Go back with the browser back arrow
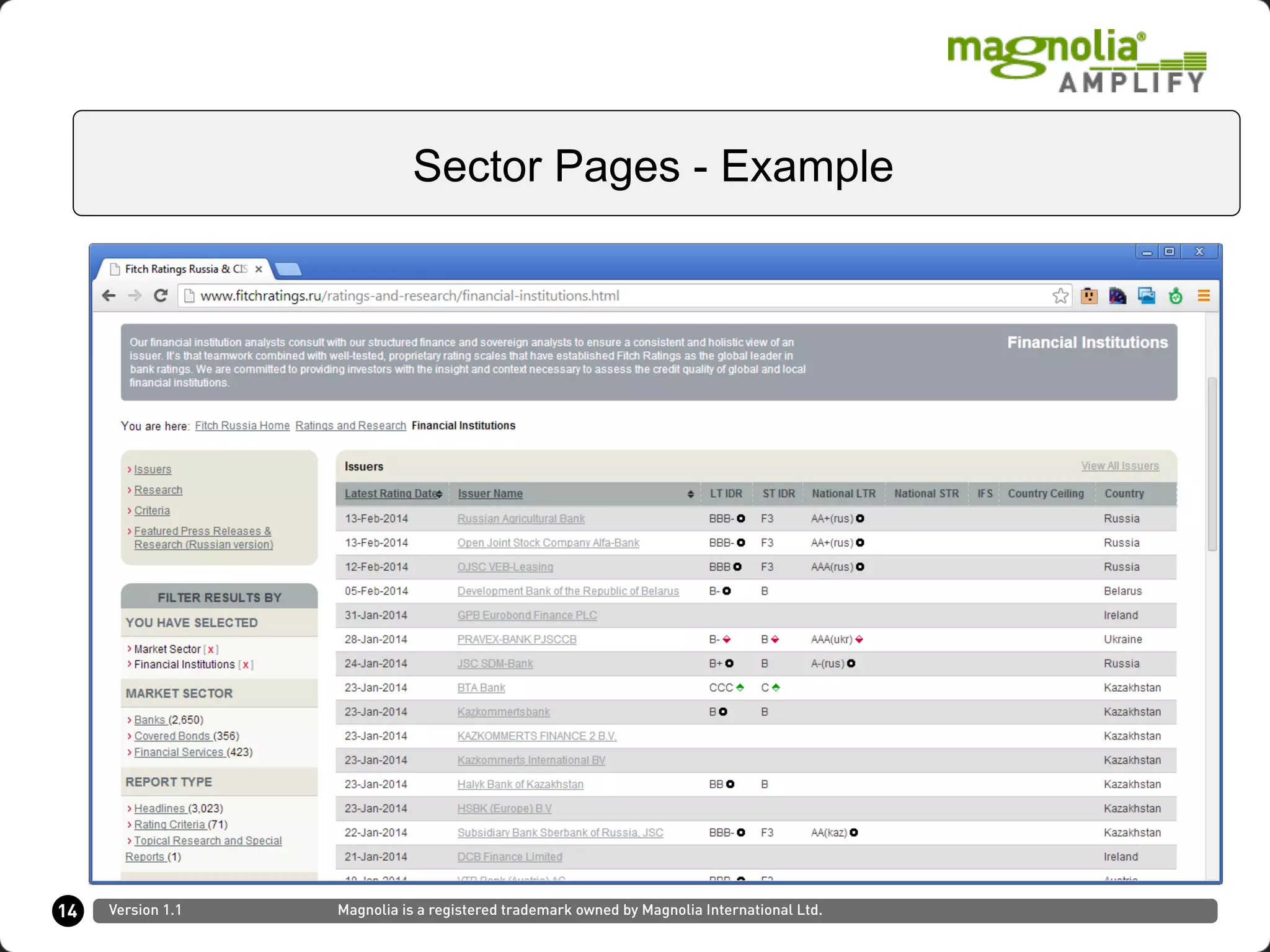1270x952 pixels. pos(109,296)
